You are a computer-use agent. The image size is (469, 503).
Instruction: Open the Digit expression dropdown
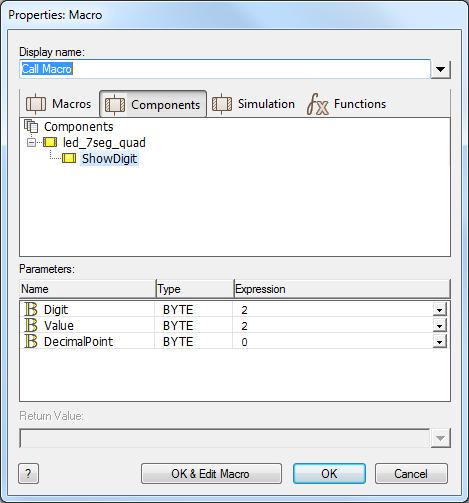440,310
